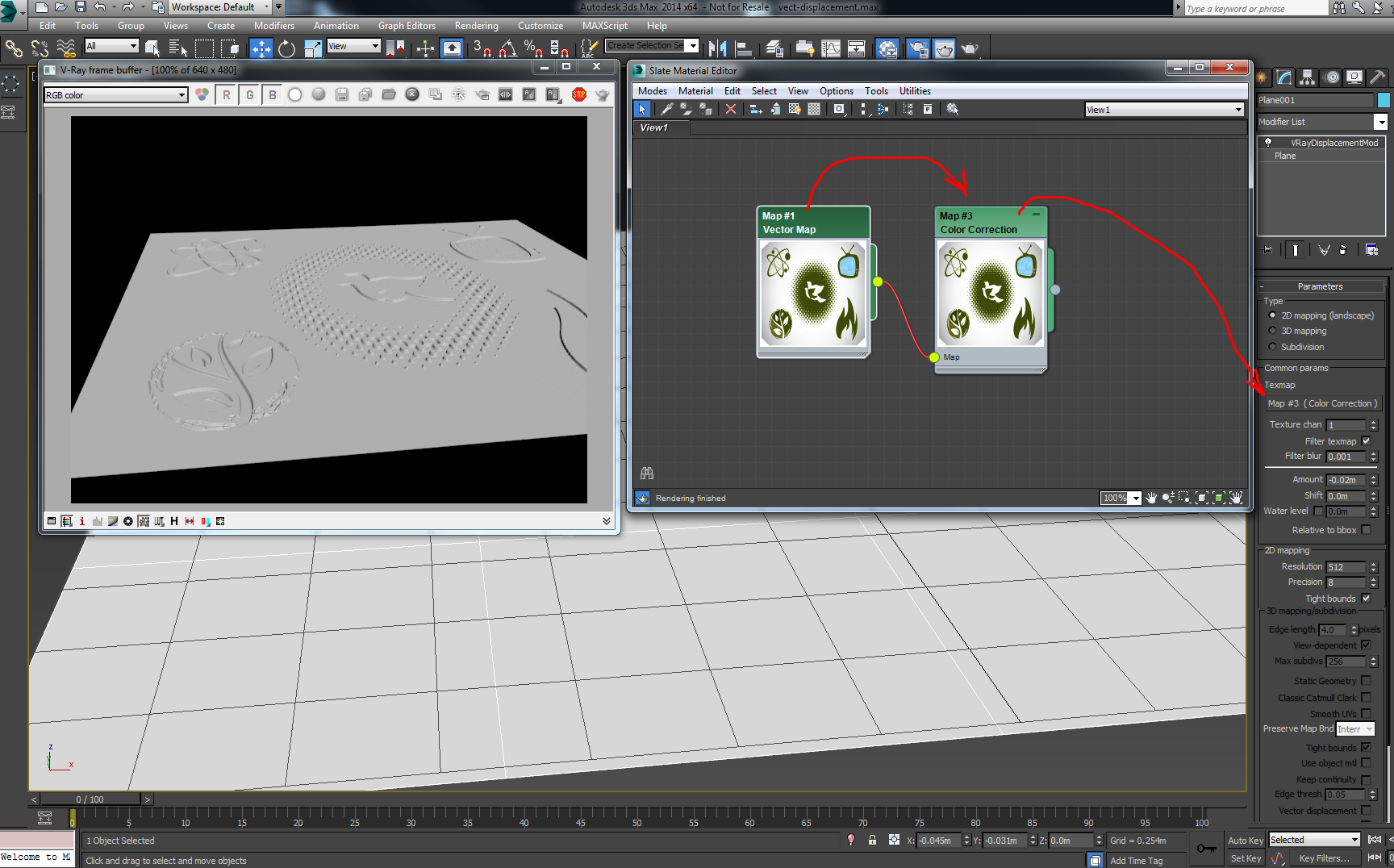This screenshot has height=868, width=1394.
Task: Select 2D mapping (landscape) type
Action: point(1272,315)
